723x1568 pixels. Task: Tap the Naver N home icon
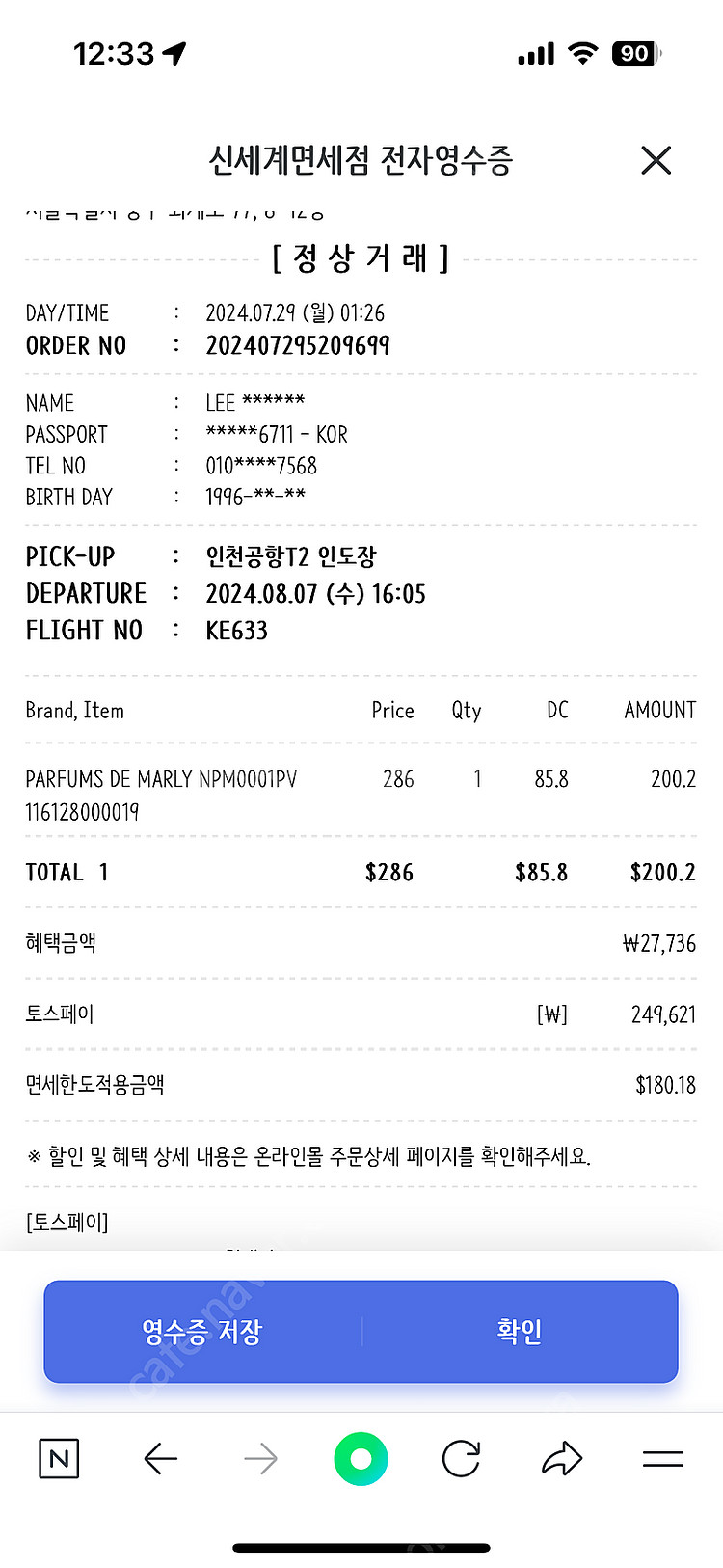tap(59, 1459)
